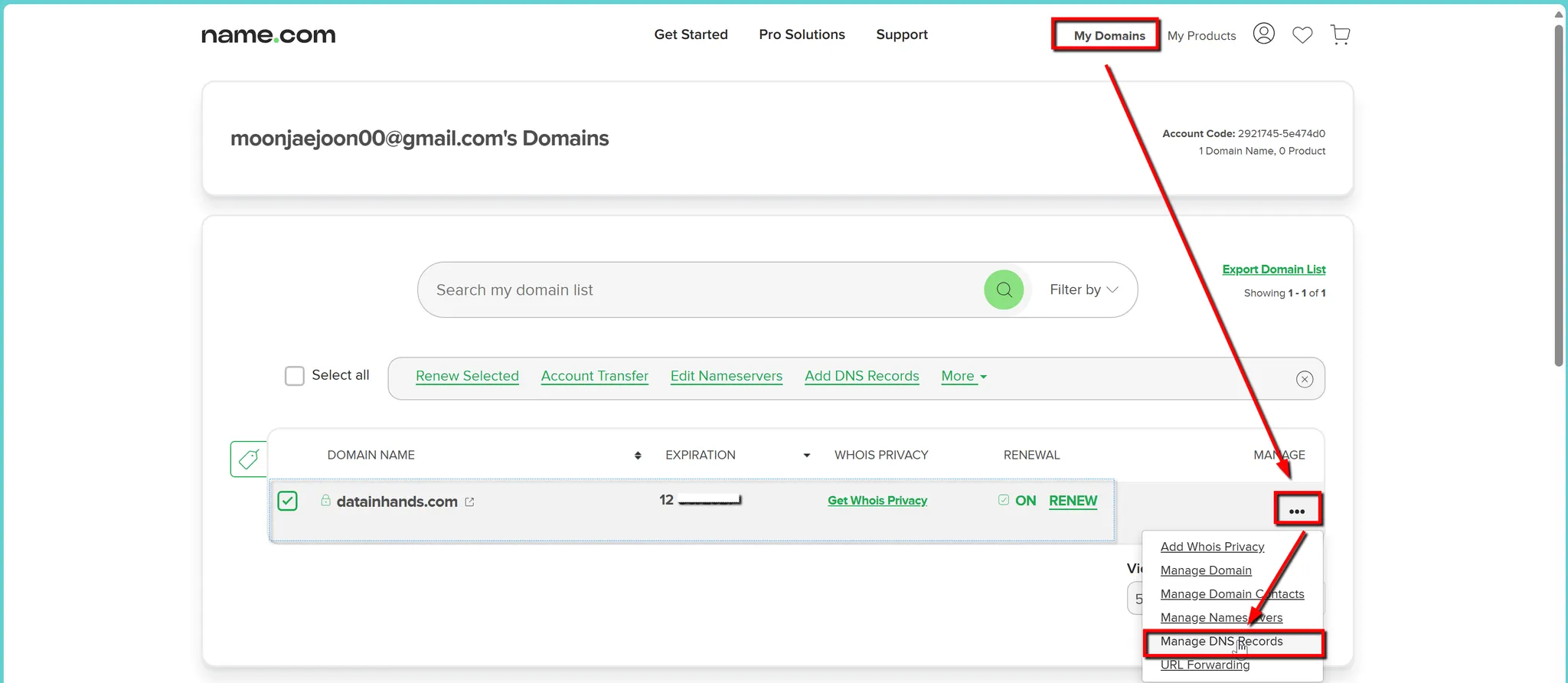This screenshot has height=683, width=1568.
Task: Click the Account Code text
Action: click(1243, 133)
